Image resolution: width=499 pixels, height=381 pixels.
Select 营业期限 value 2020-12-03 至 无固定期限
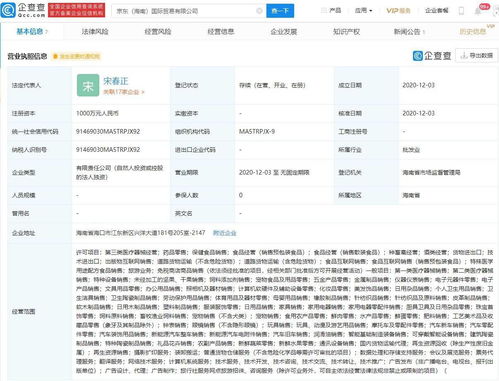click(x=274, y=173)
